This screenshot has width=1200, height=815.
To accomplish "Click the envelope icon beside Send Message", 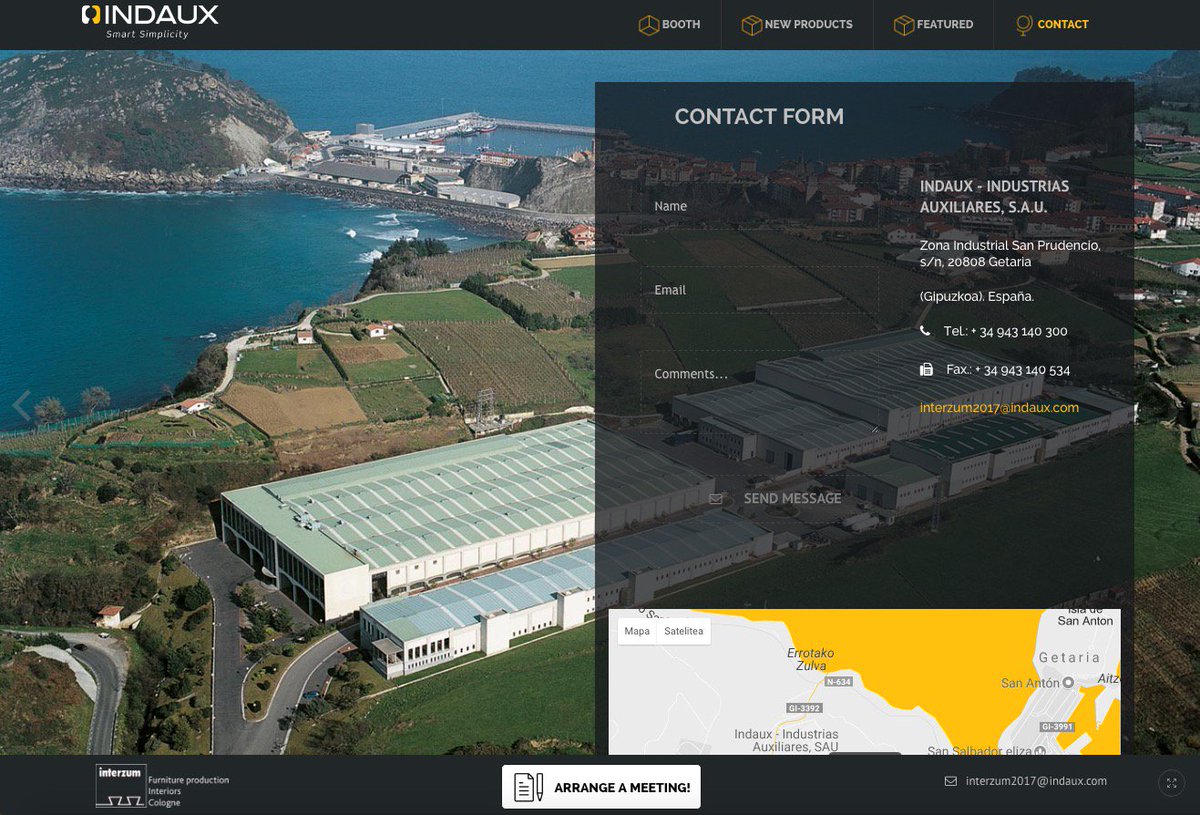I will point(716,498).
